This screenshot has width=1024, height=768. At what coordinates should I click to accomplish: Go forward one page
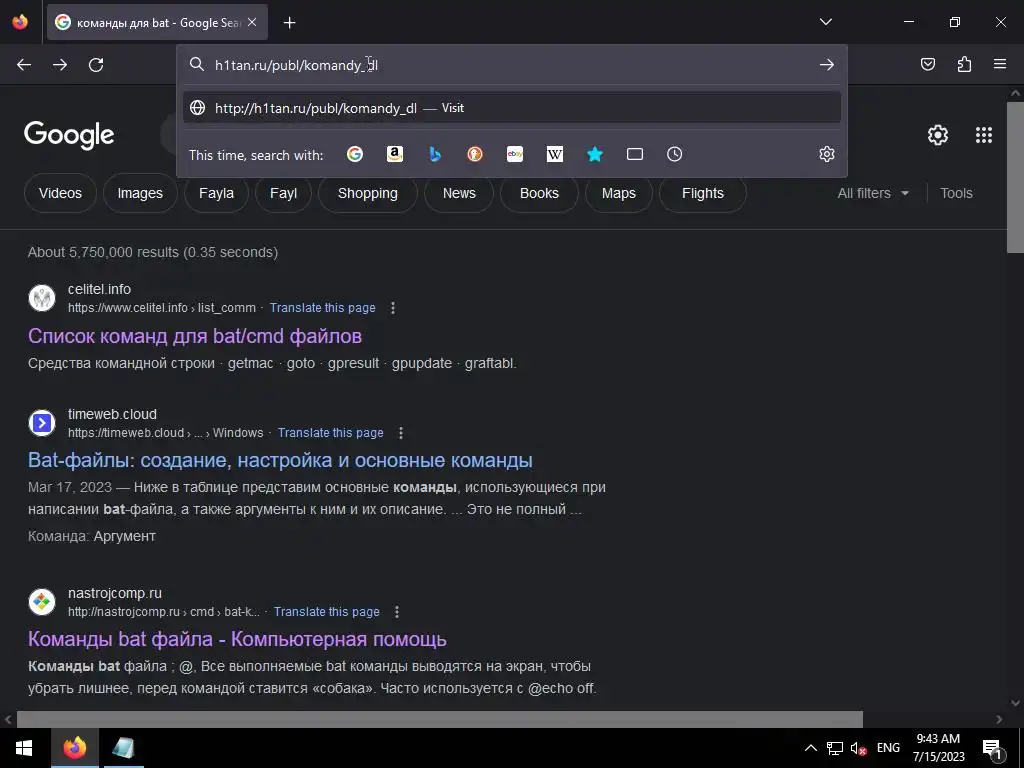click(x=60, y=65)
